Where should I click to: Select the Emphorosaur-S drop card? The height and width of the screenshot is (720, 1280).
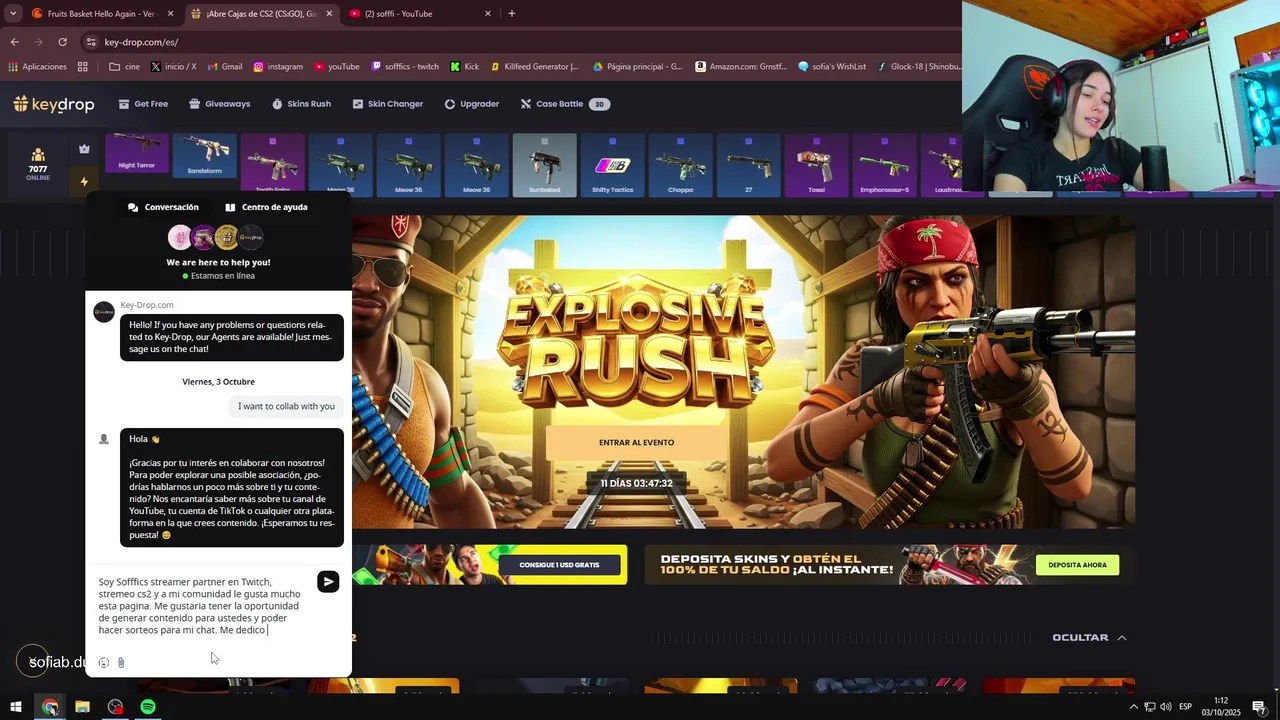pyautogui.click(x=885, y=165)
